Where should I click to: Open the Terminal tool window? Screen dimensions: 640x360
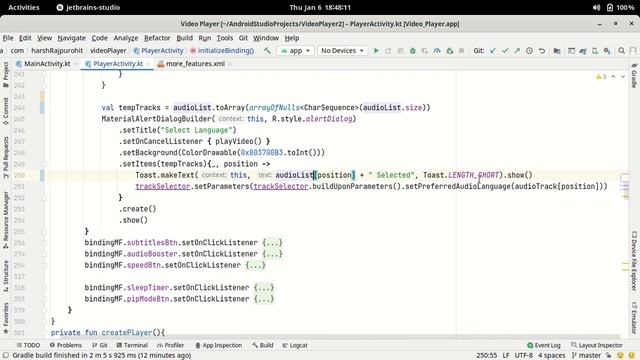[x=132, y=345]
